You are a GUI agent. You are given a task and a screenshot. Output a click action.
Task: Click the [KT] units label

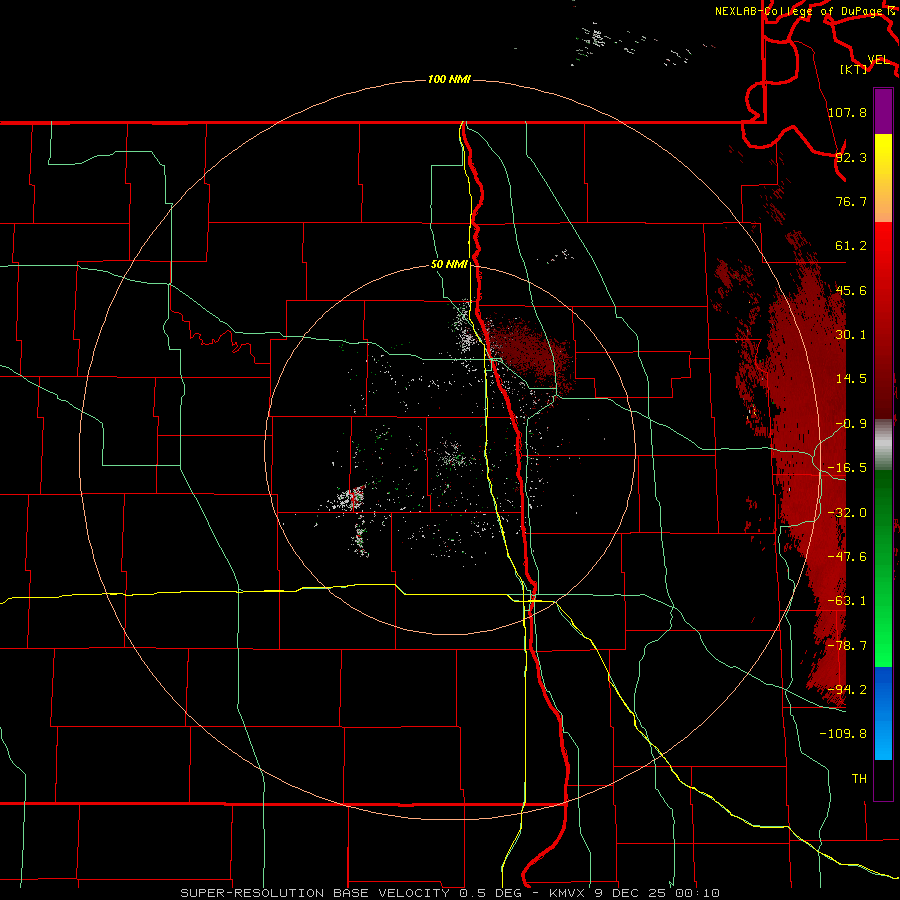(x=854, y=70)
